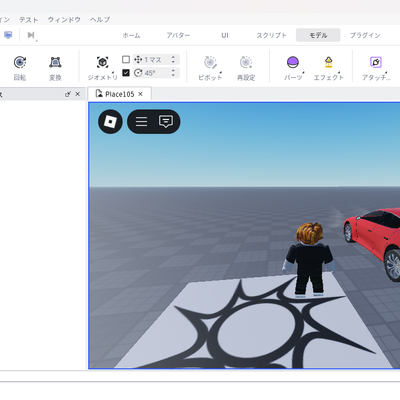Click the Roblox logo button in viewport
Image resolution: width=400 pixels, height=400 pixels.
110,122
